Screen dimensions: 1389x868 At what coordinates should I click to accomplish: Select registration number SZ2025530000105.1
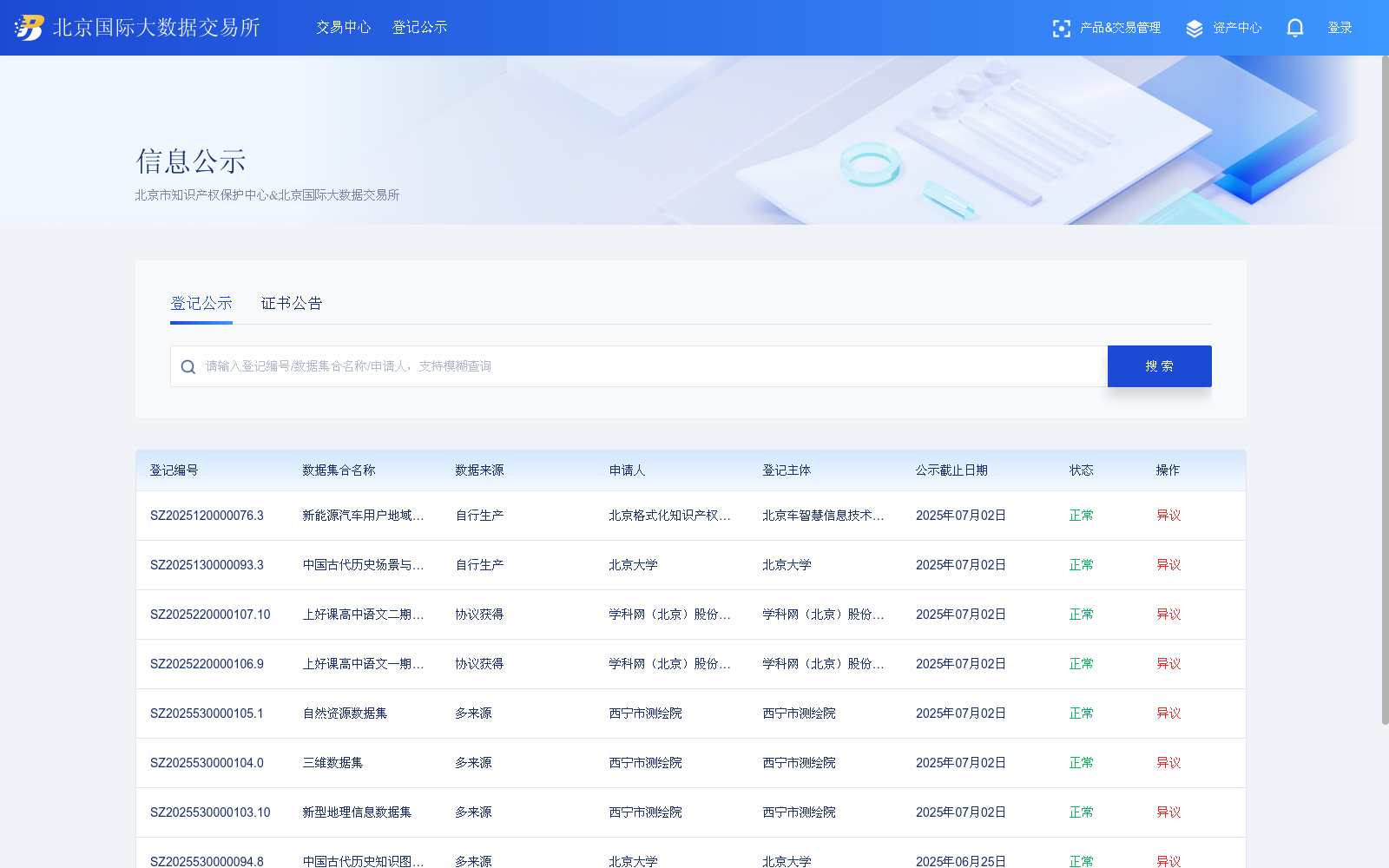click(x=207, y=713)
